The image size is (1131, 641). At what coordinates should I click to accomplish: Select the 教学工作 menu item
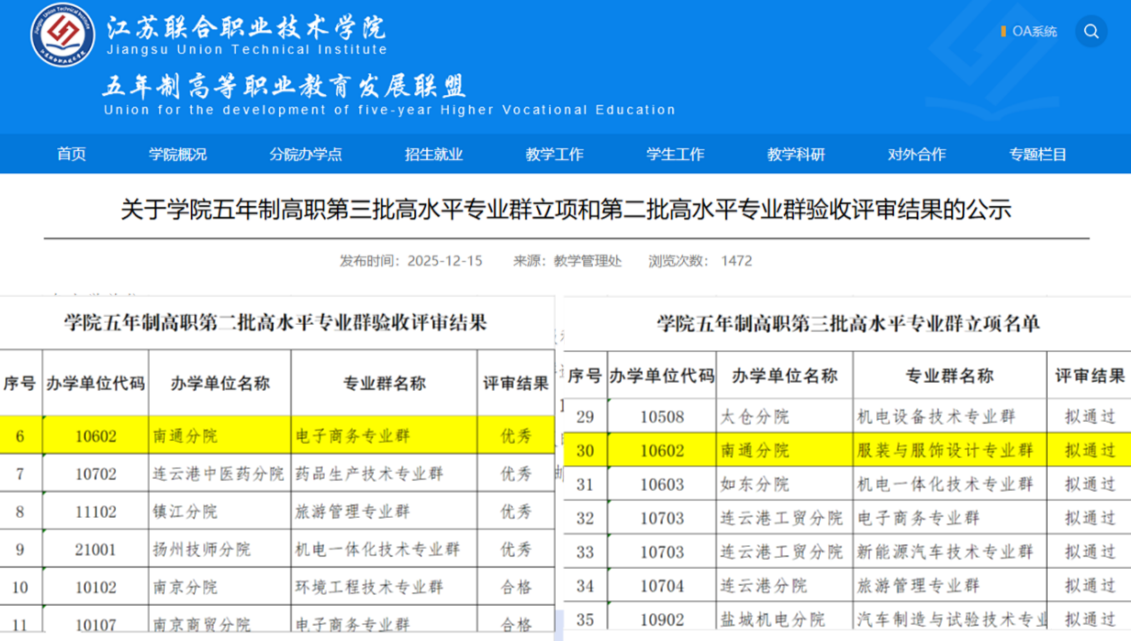(554, 154)
